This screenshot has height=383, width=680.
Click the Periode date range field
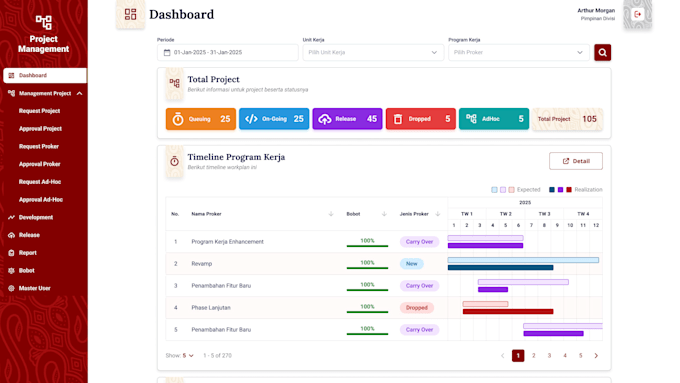pyautogui.click(x=228, y=52)
